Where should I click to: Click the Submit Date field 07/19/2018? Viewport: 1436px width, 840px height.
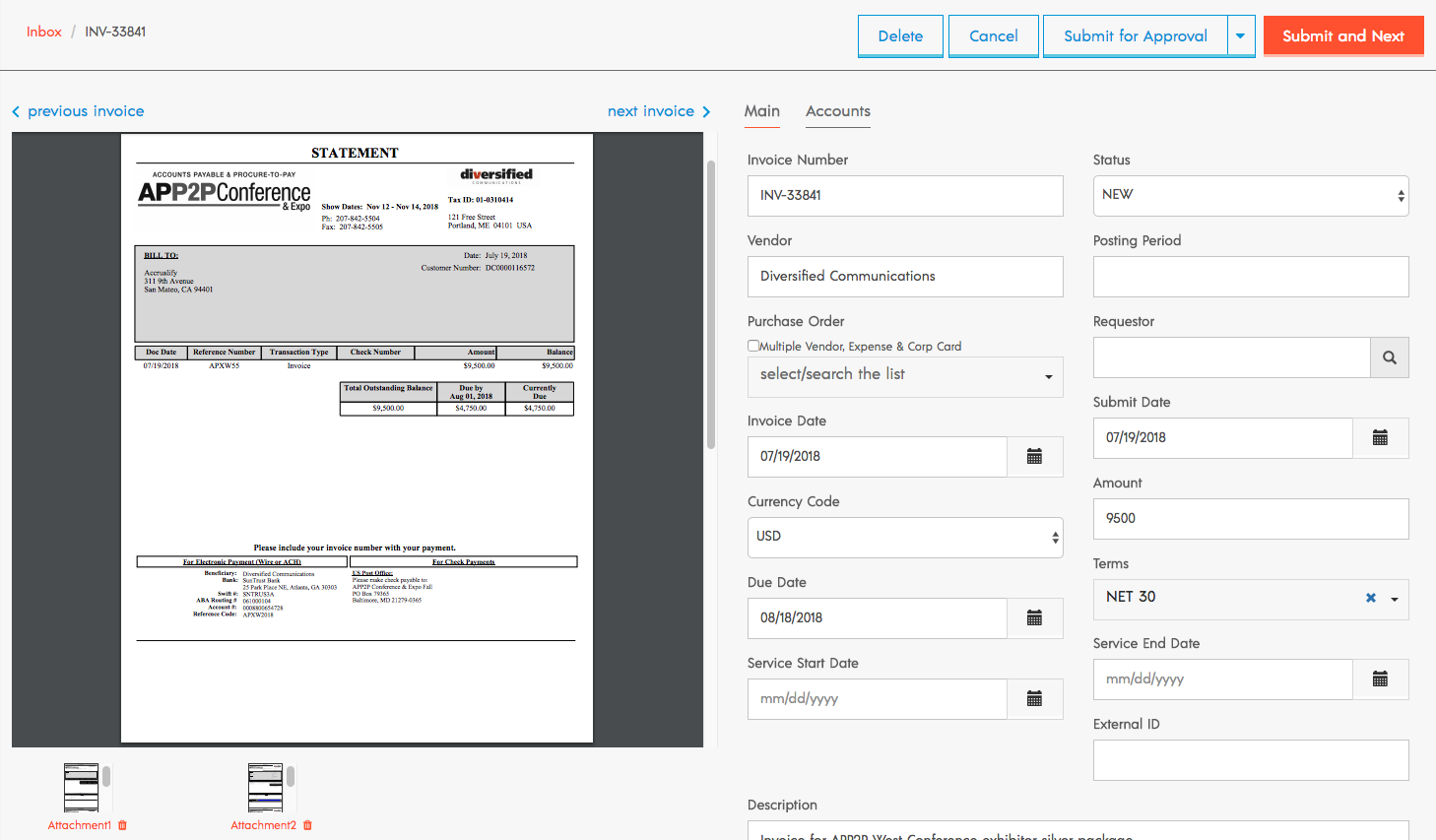click(x=1223, y=438)
